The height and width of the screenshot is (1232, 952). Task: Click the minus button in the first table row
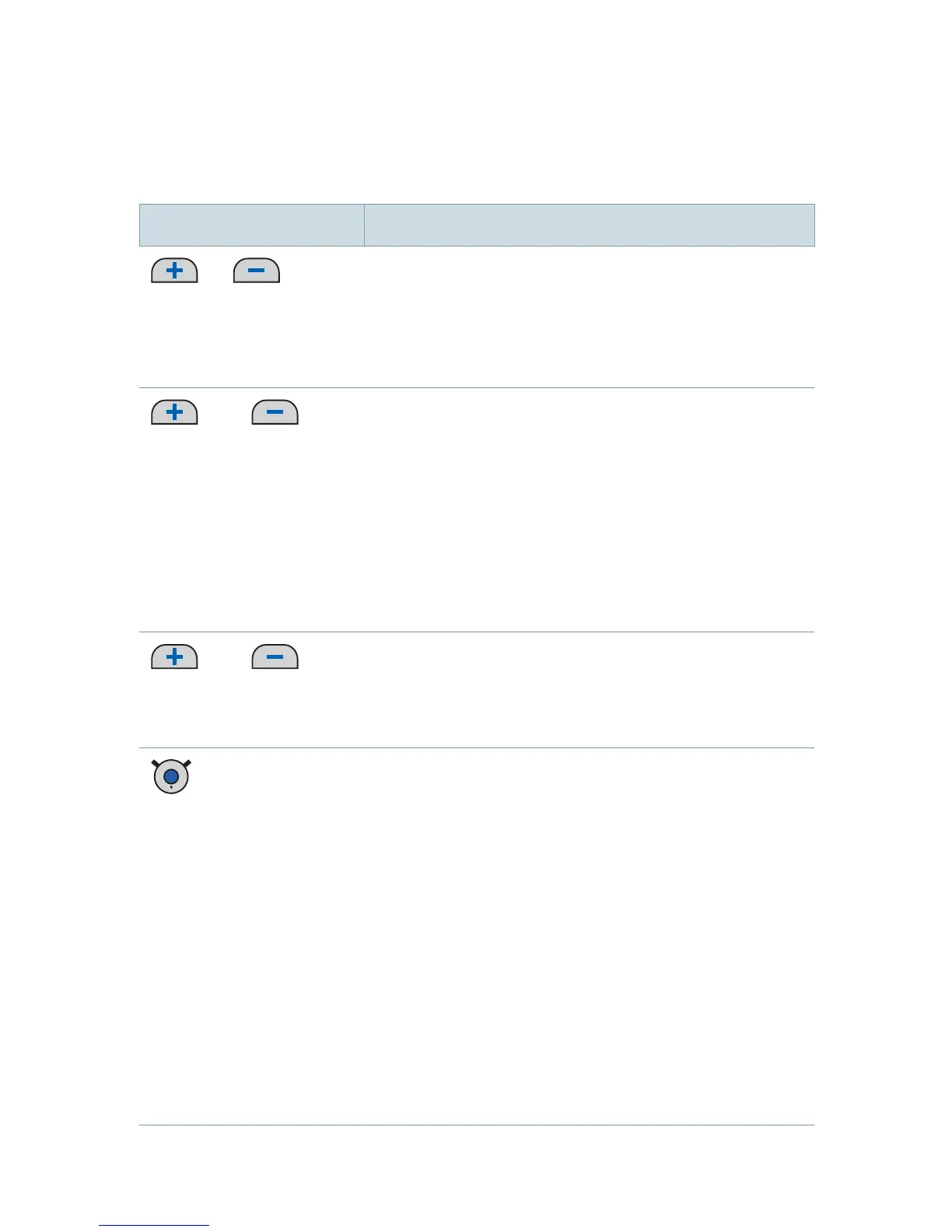(x=257, y=271)
